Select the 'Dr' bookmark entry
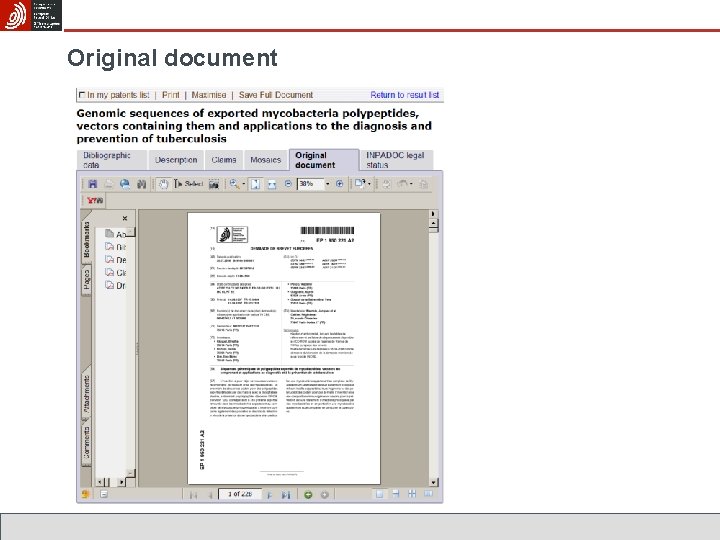 coord(115,286)
